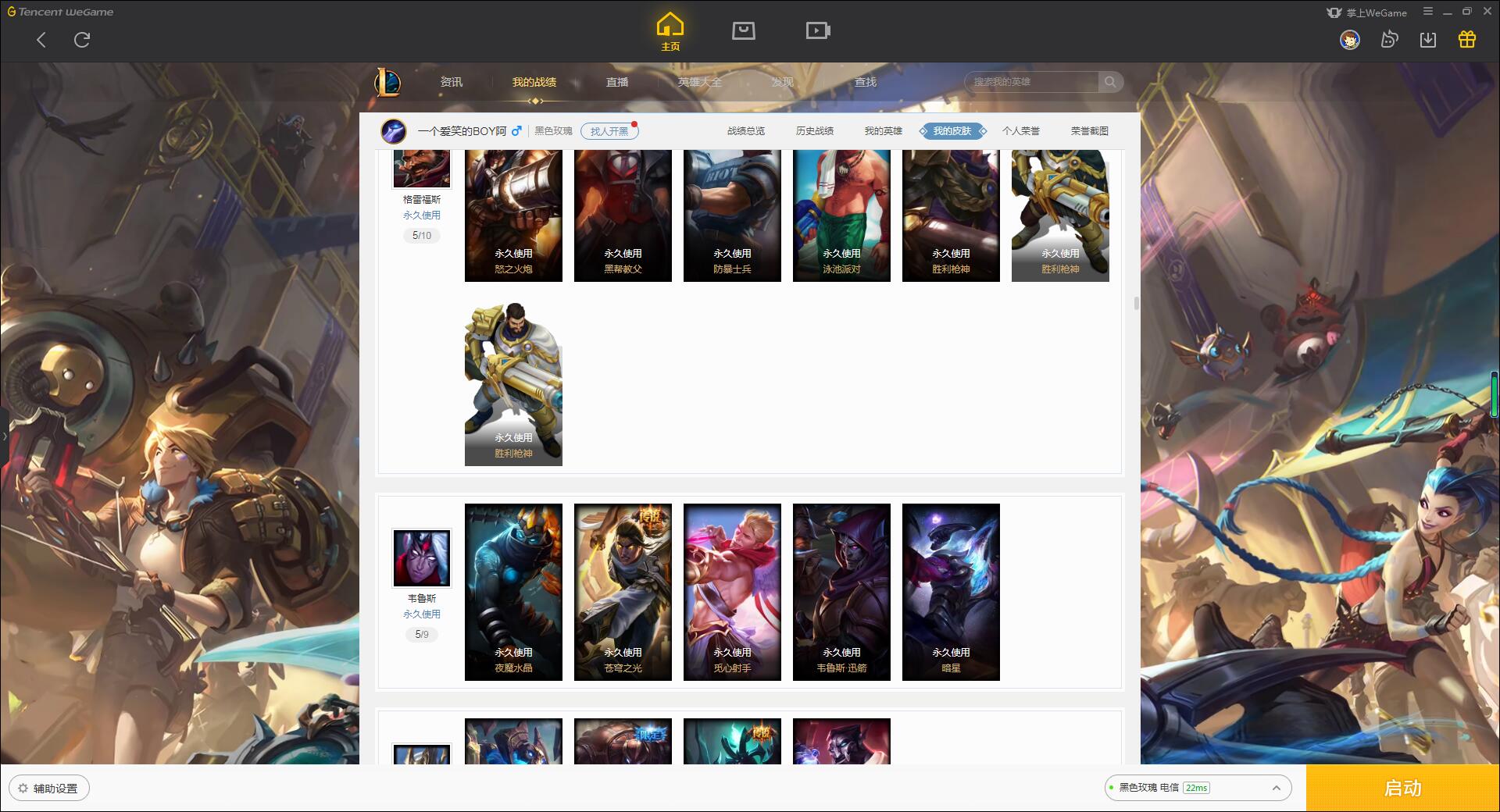The height and width of the screenshot is (812, 1500).
Task: Open the 我的英雄 sub-tab
Action: click(884, 131)
